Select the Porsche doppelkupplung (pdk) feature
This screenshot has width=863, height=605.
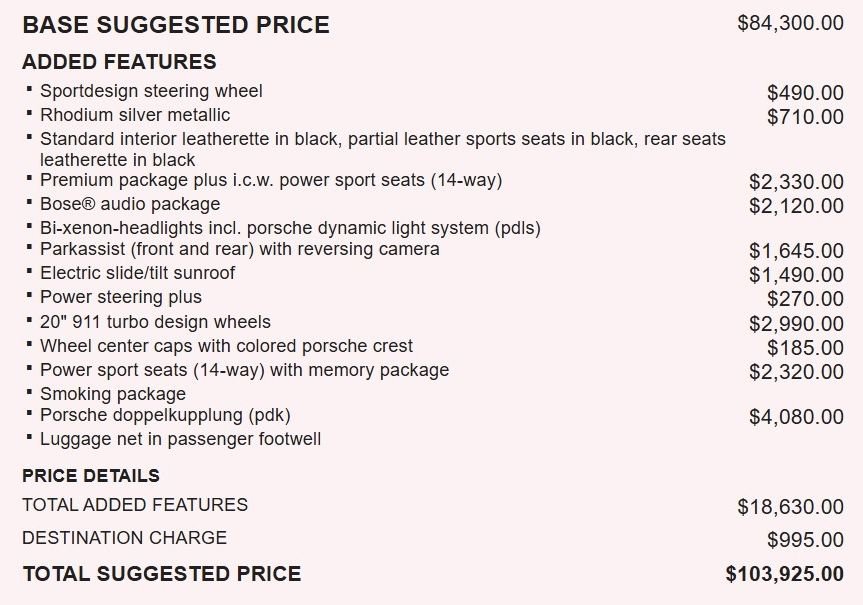click(165, 415)
